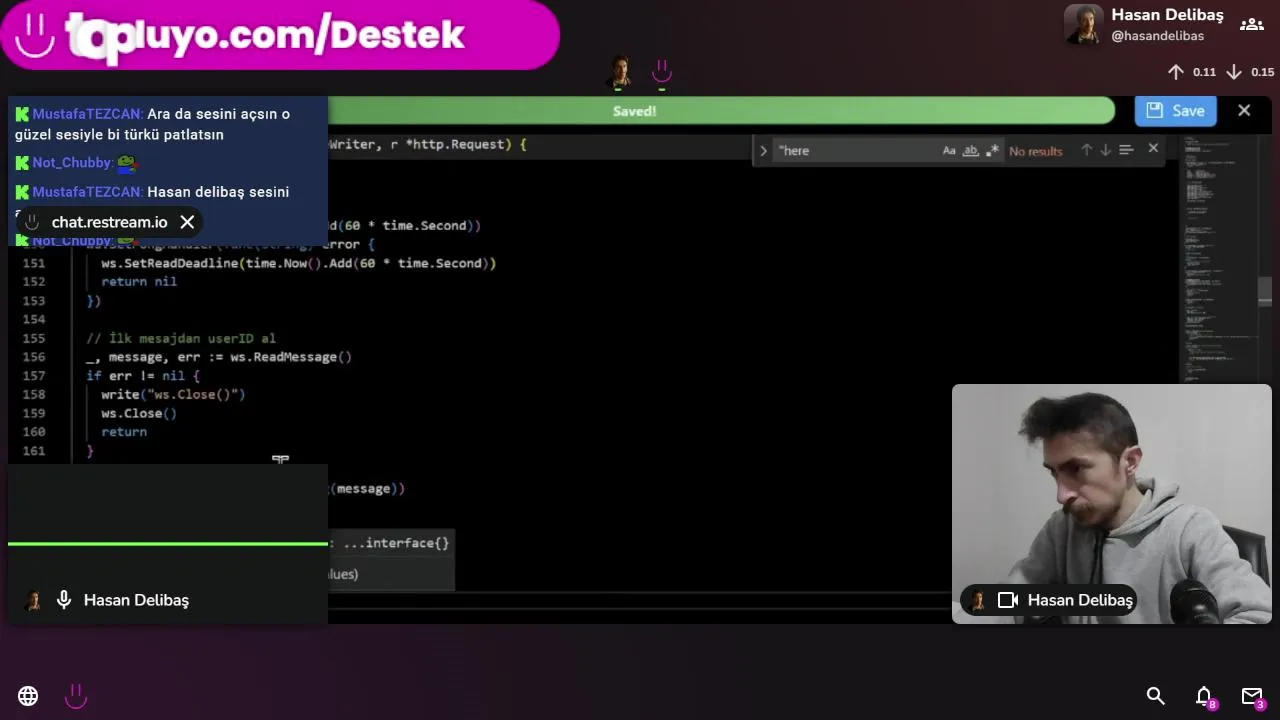Click the comment "İlk mesajdan userID al"
The width and height of the screenshot is (1280, 720).
181,338
